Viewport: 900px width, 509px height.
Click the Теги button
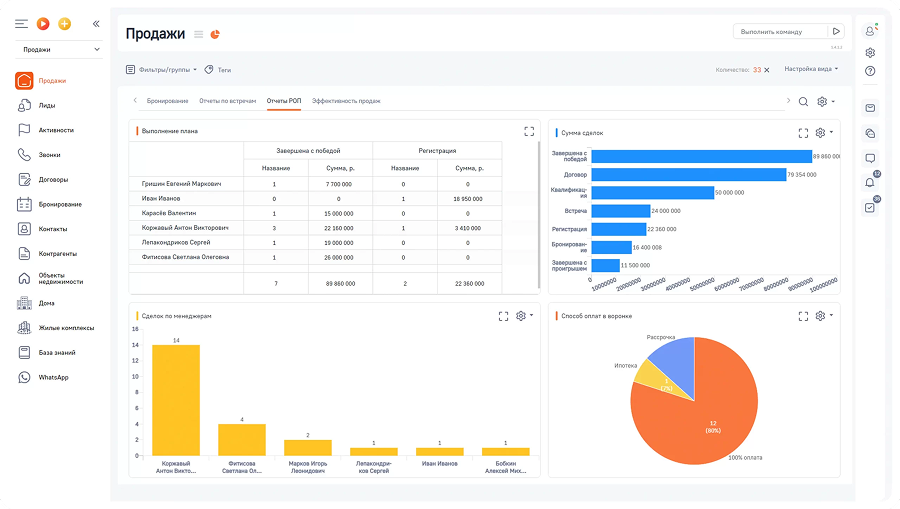click(x=218, y=70)
